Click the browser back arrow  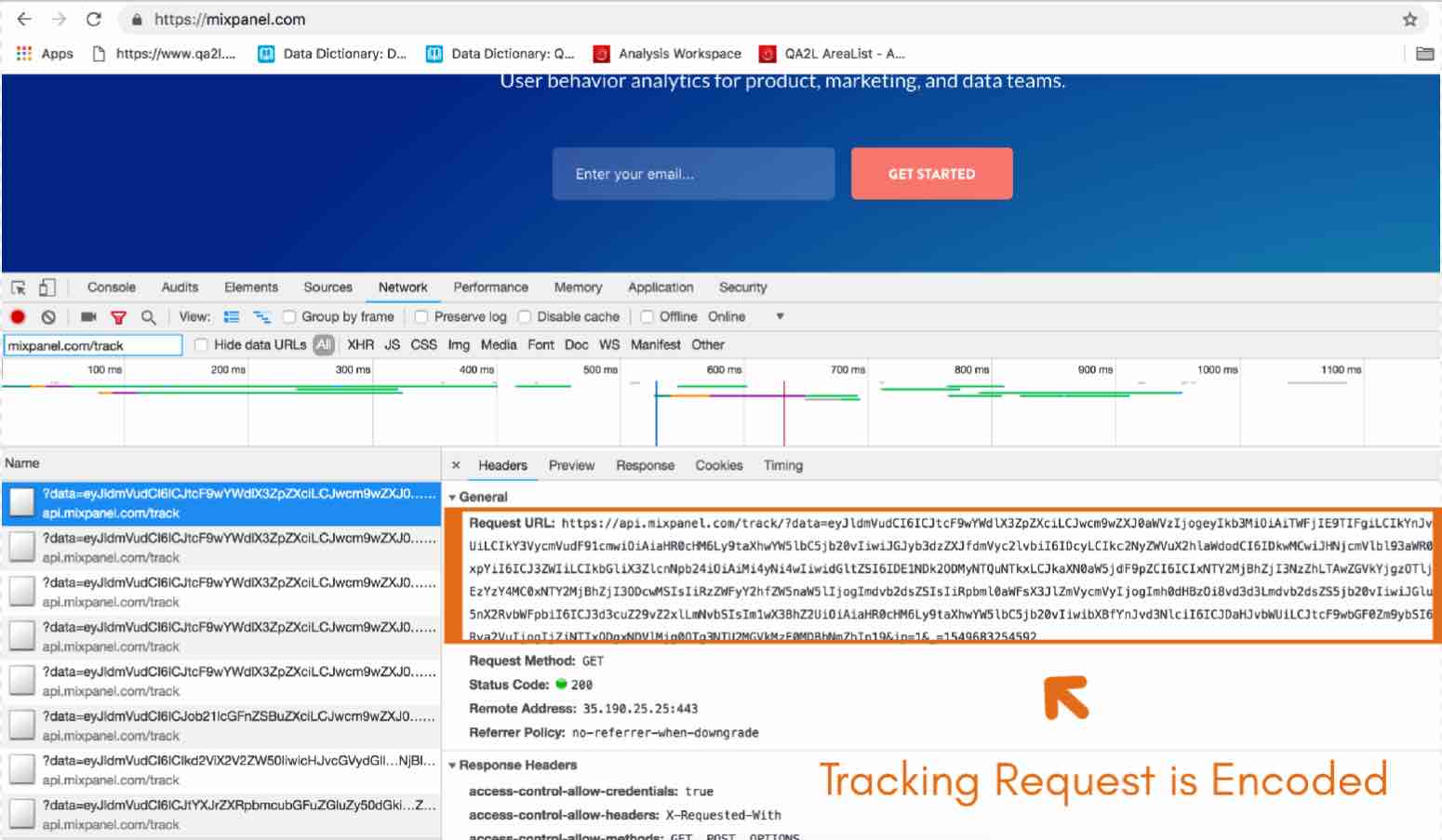[x=24, y=20]
